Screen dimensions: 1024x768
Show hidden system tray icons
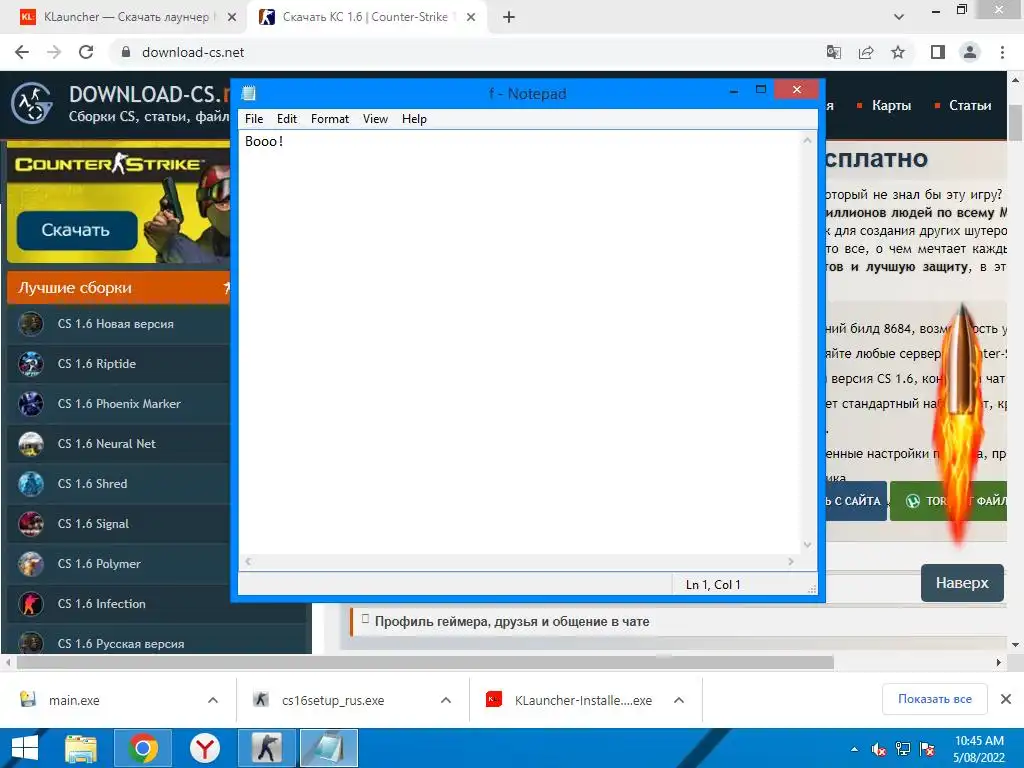coord(854,749)
